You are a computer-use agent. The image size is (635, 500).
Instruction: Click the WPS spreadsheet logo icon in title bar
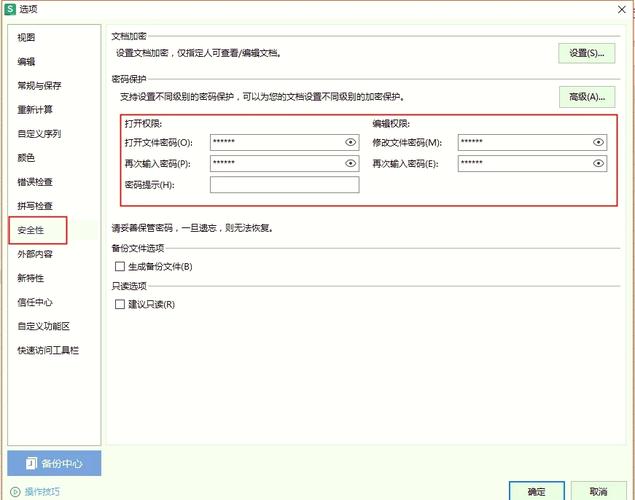(x=10, y=9)
